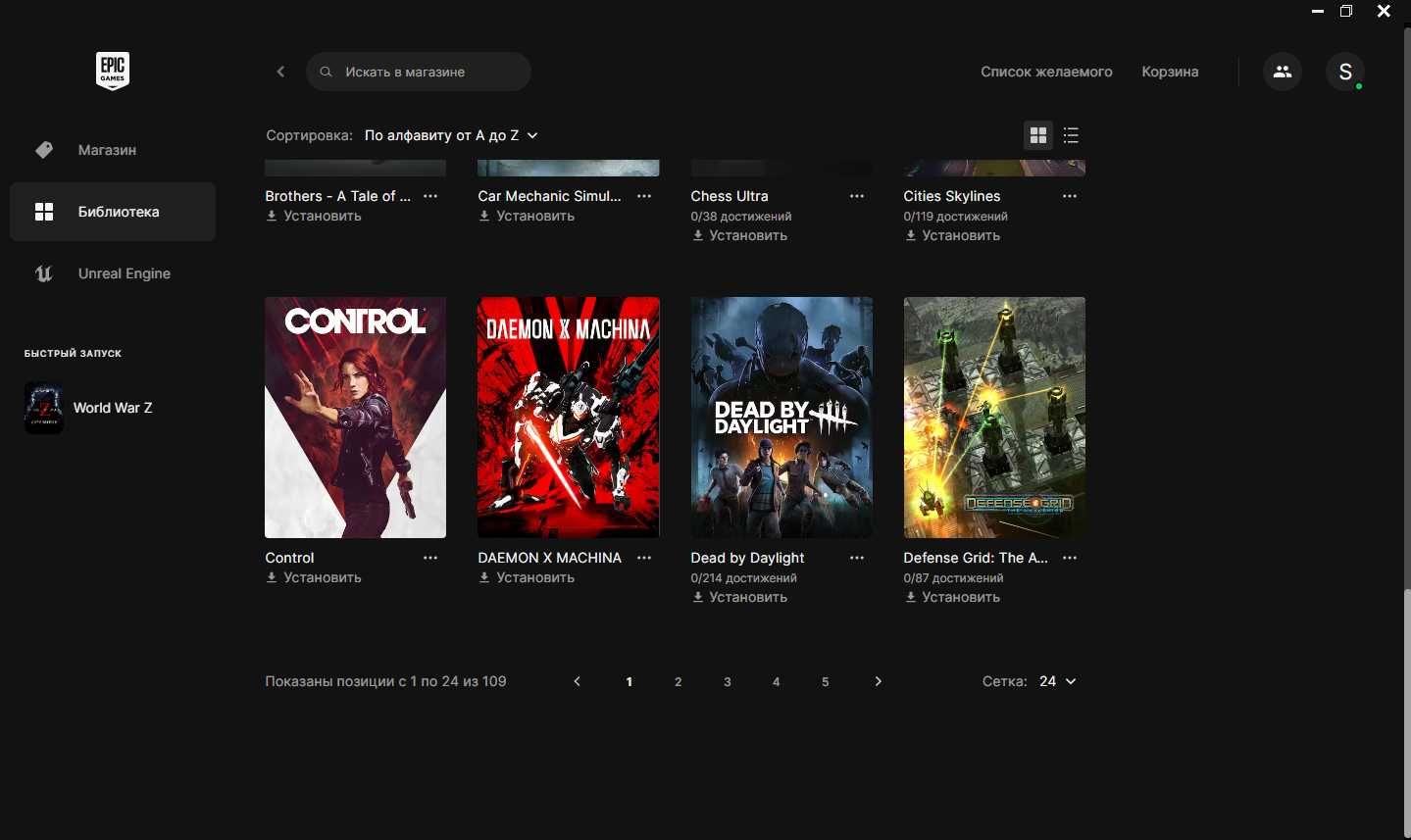1411x840 pixels.
Task: Go to page 3
Action: point(727,682)
